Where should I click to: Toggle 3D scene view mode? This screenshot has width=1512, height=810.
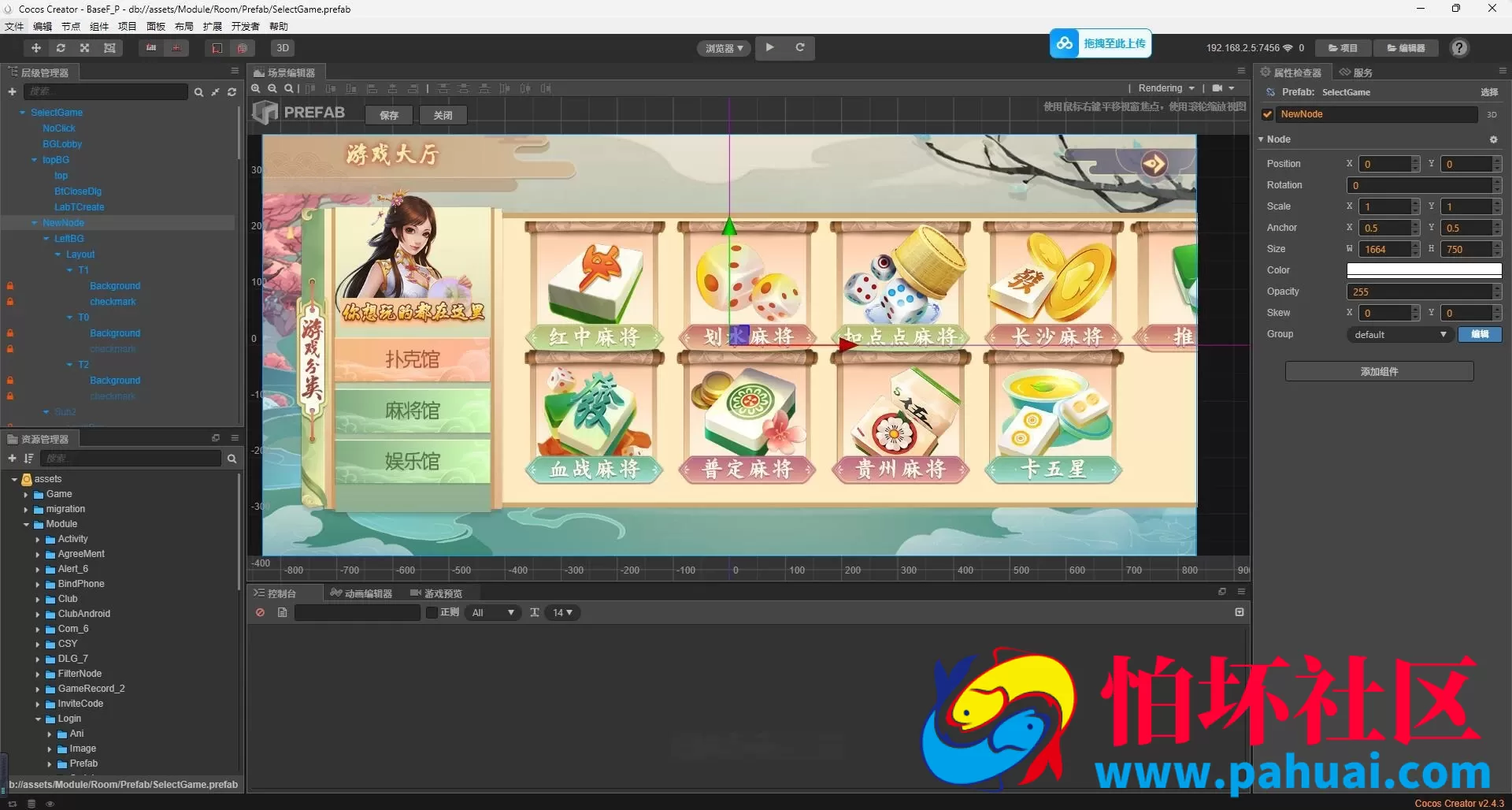pos(283,48)
